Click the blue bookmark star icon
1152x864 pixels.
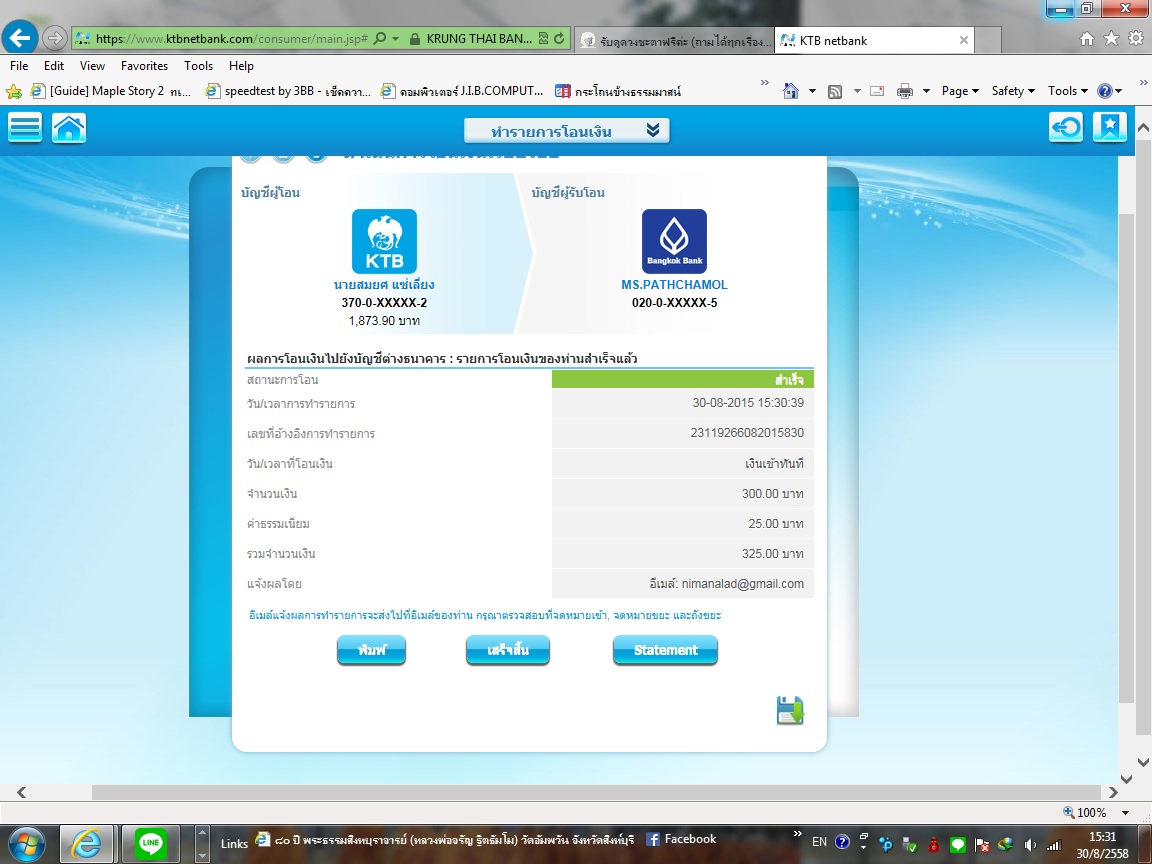pyautogui.click(x=1110, y=127)
